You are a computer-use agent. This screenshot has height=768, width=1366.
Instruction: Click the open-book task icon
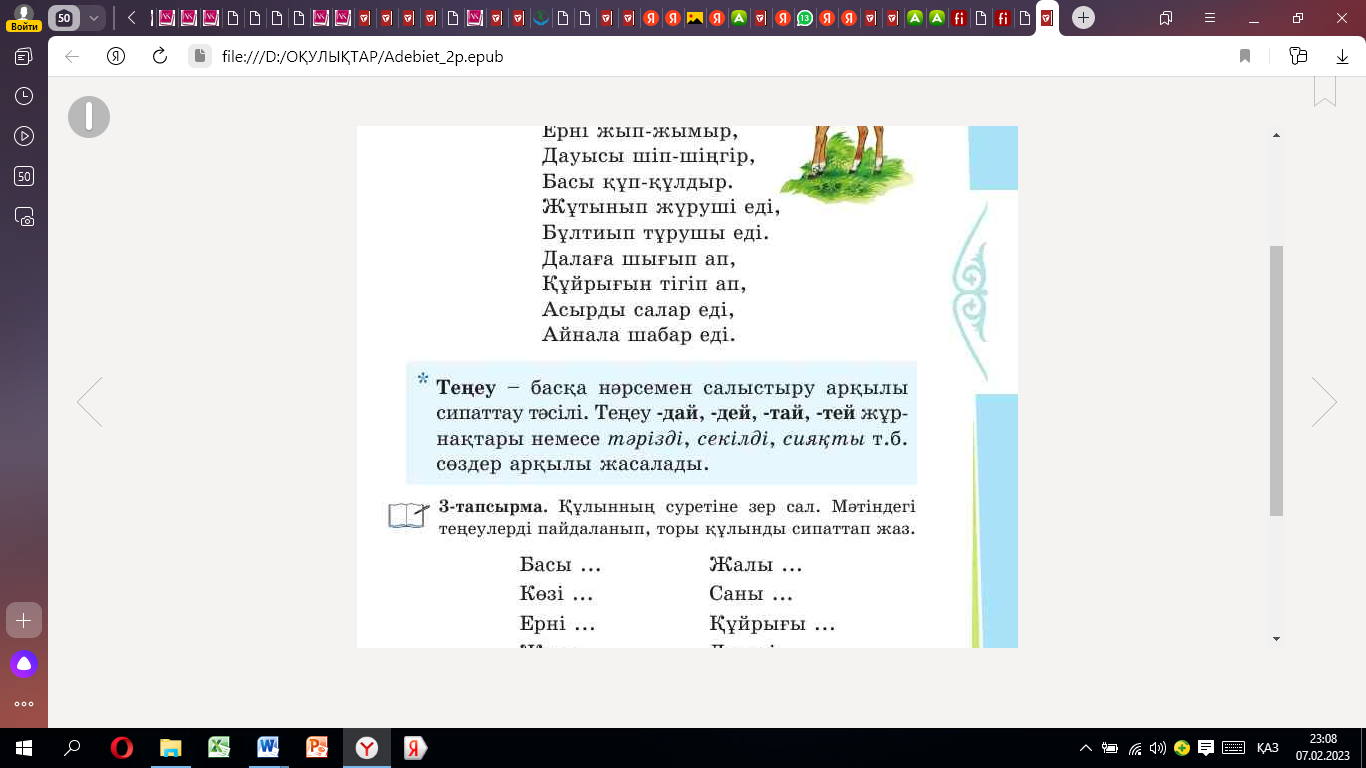coord(408,515)
